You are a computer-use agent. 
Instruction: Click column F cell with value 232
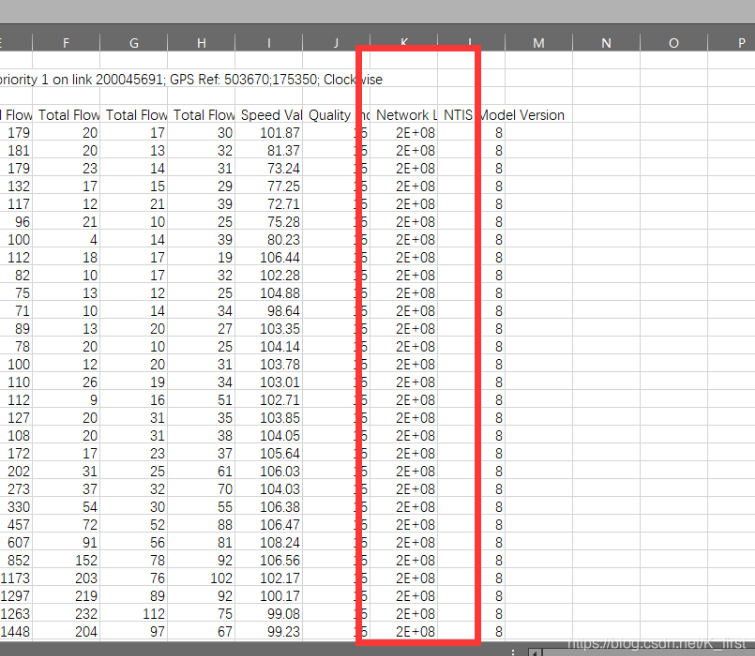click(66, 614)
